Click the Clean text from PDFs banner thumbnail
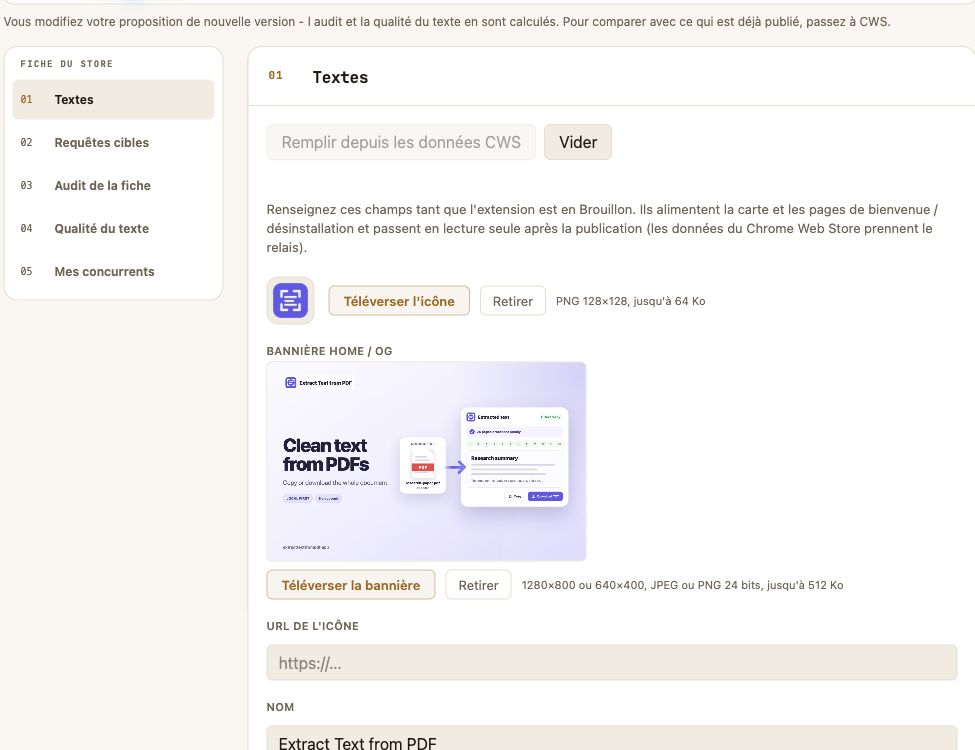Screen dimensions: 975x750 pyautogui.click(x=426, y=461)
